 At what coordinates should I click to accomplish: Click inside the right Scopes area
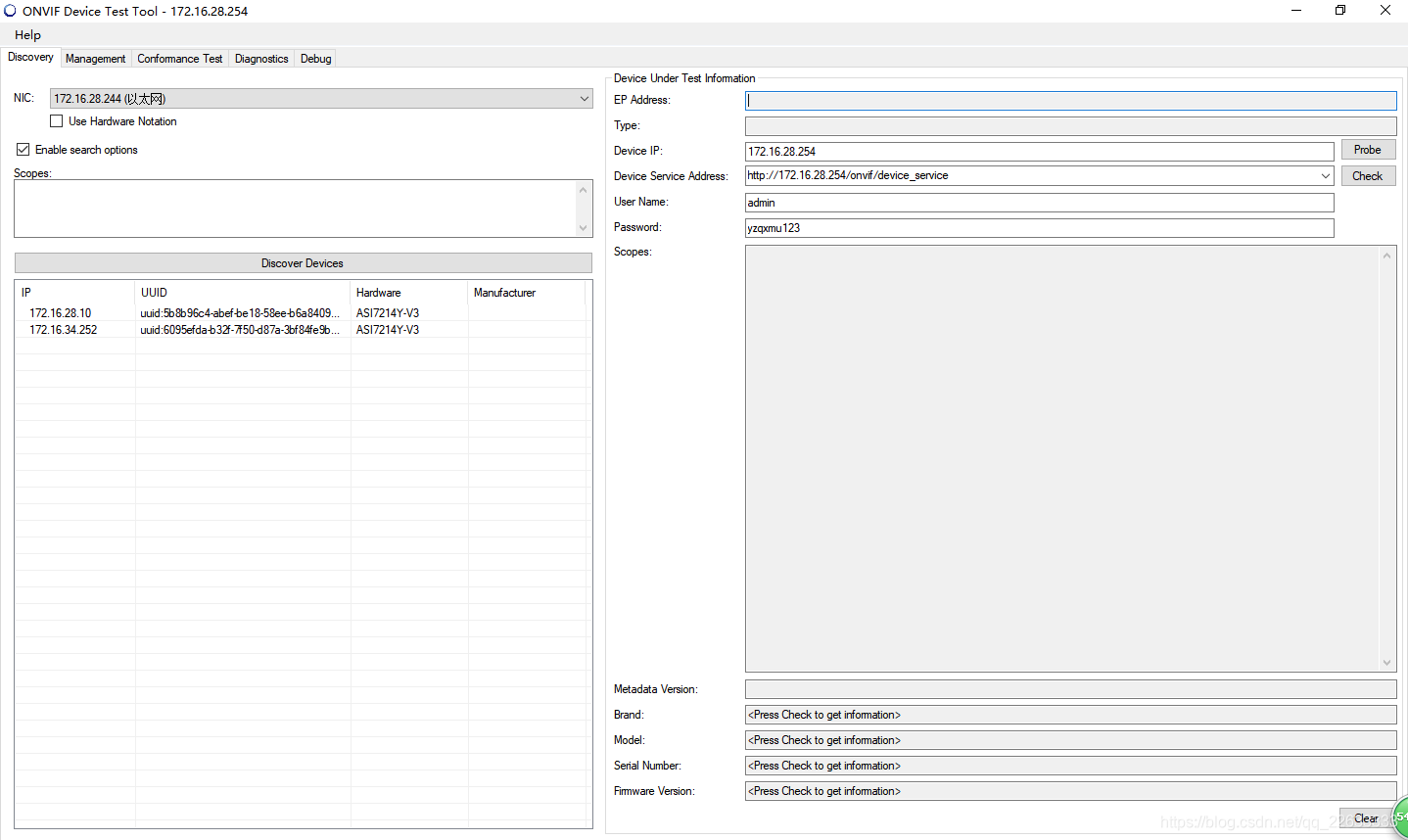click(x=1061, y=458)
